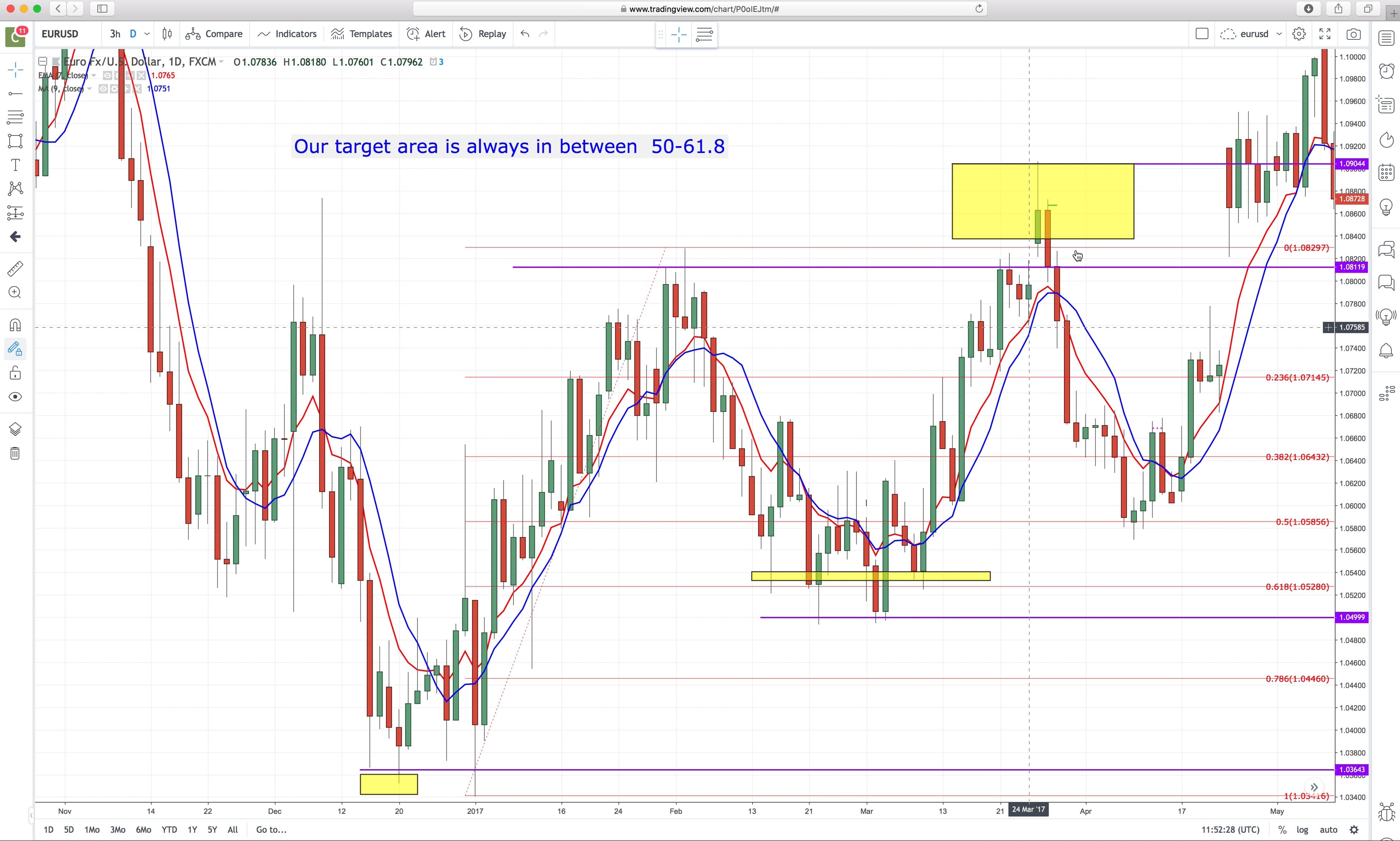Select the YTD date range
The height and width of the screenshot is (841, 1400).
pos(169,830)
